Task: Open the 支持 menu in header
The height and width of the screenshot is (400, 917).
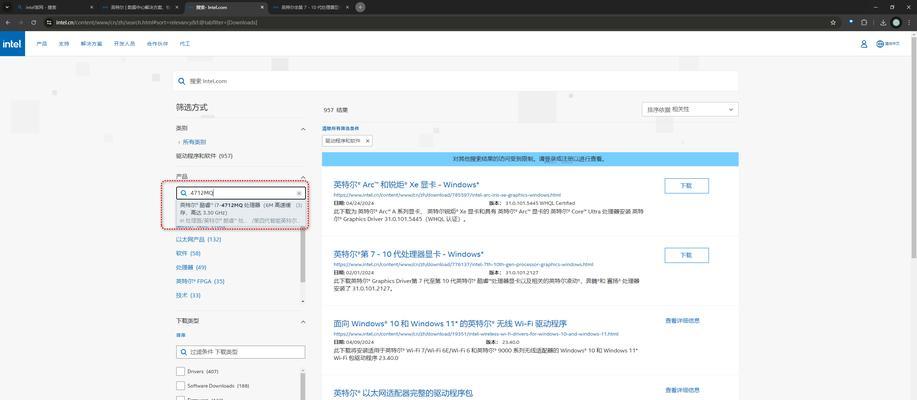Action: [64, 44]
